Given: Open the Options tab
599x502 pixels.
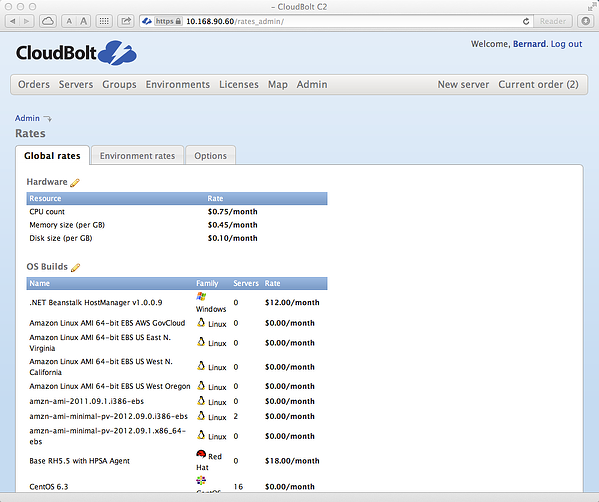Looking at the screenshot, I should coord(210,155).
